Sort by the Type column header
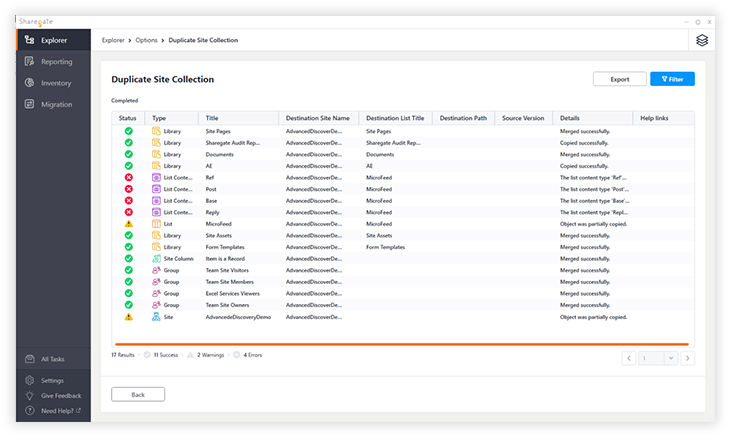Screen dimensions: 730x437 tap(172, 118)
